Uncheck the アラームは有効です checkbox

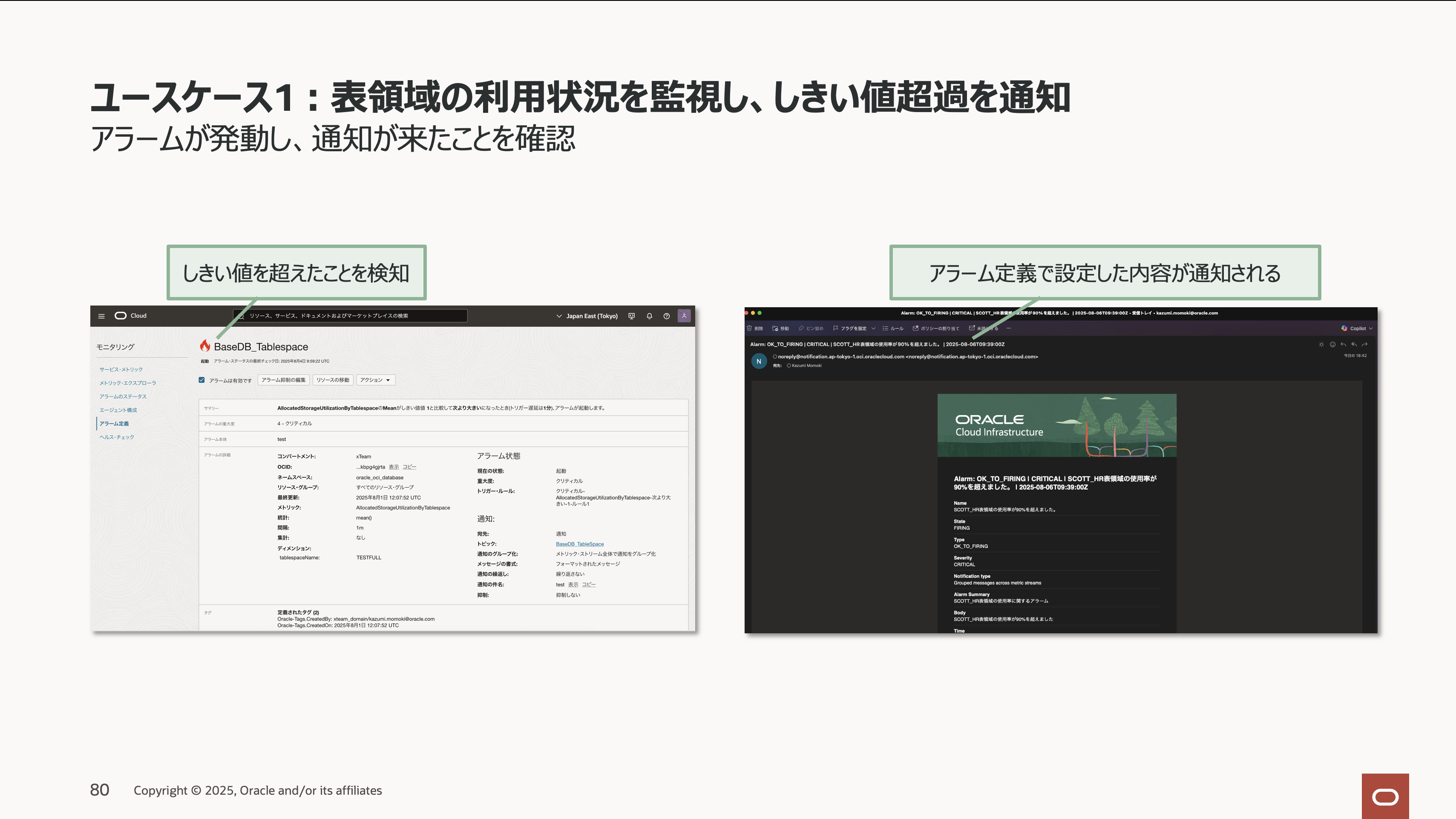pyautogui.click(x=202, y=380)
